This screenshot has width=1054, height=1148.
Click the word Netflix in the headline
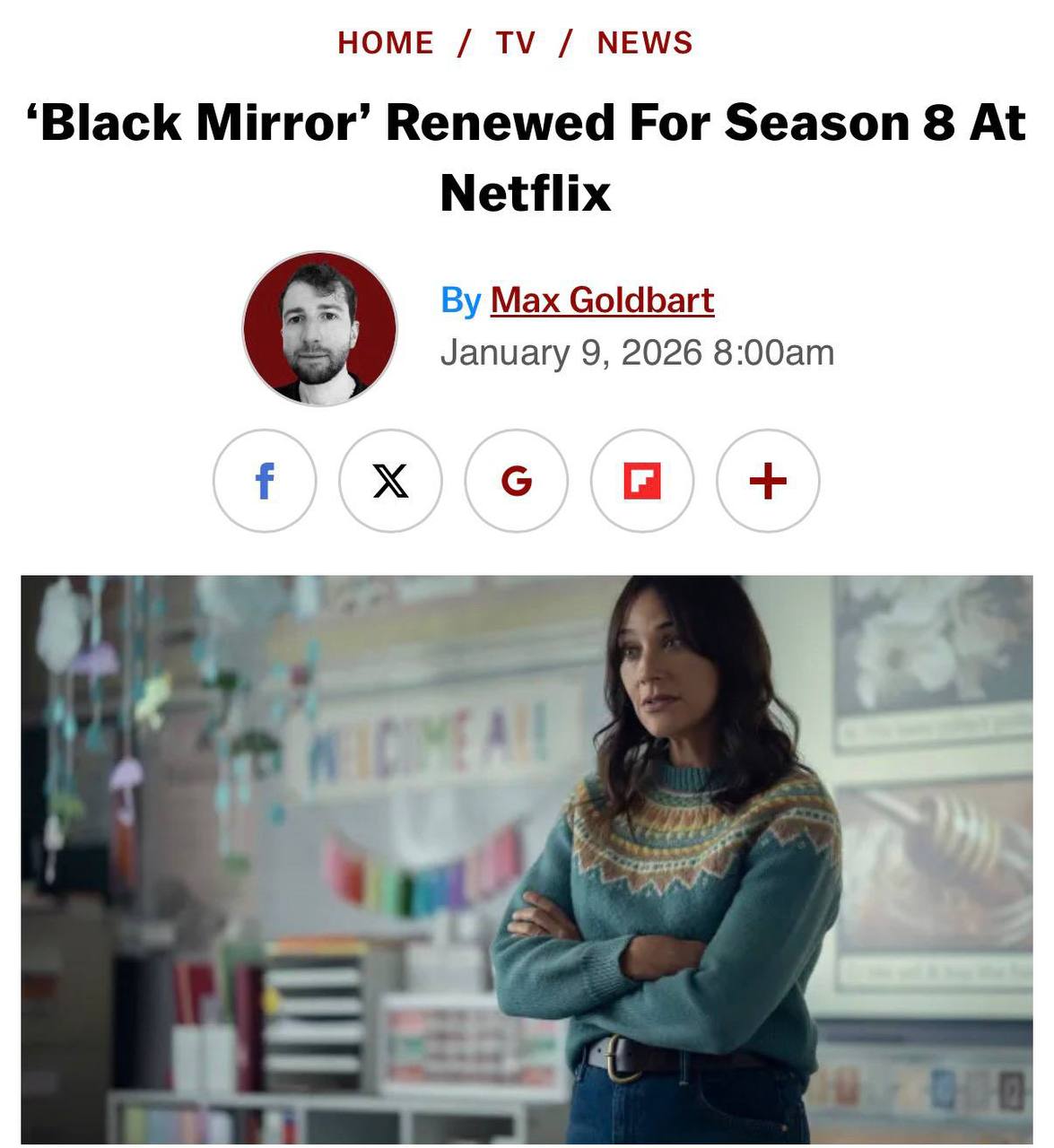pyautogui.click(x=526, y=192)
